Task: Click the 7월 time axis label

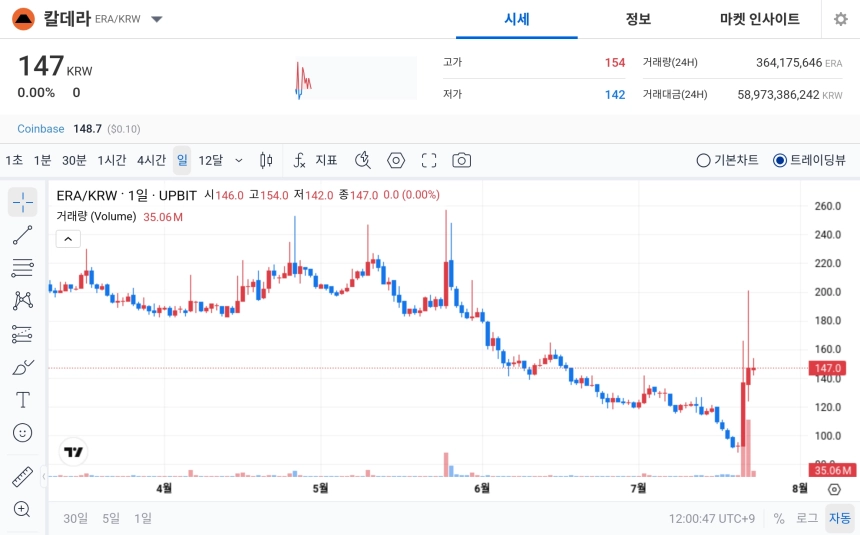Action: [638, 488]
